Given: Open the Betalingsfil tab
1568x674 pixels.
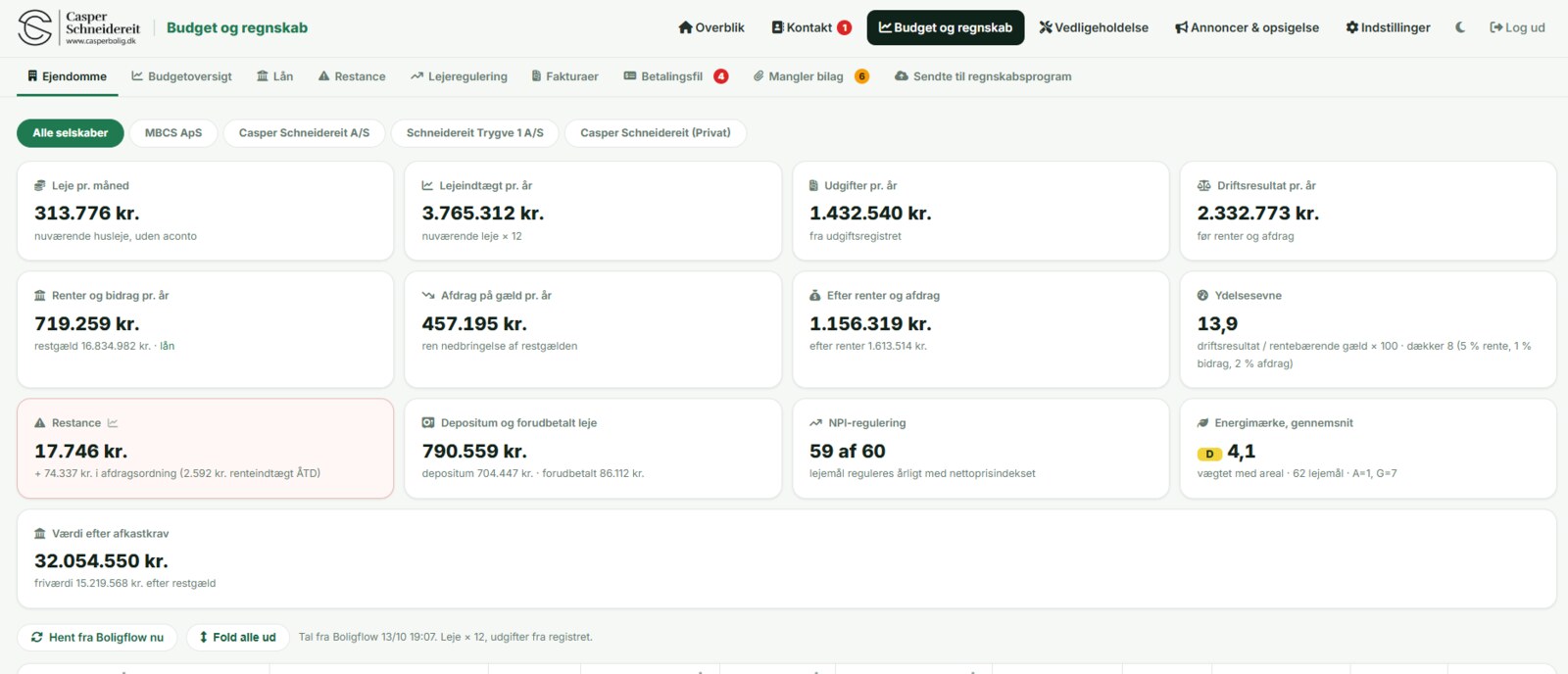Looking at the screenshot, I should pyautogui.click(x=675, y=76).
